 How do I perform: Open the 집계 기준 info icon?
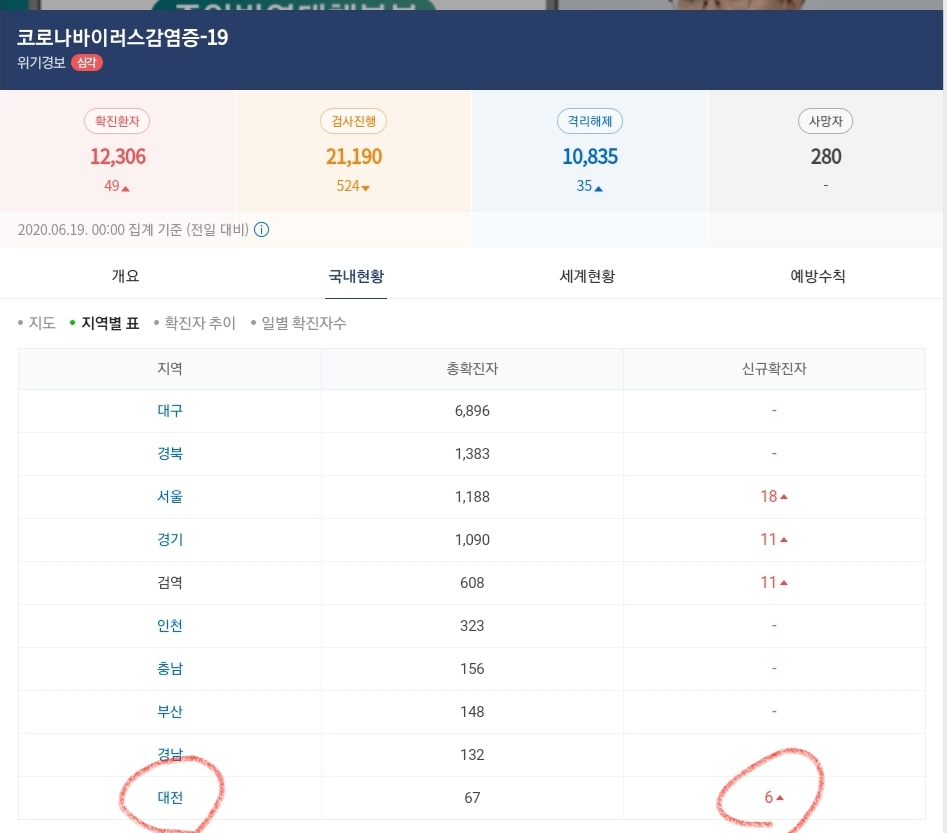[261, 230]
